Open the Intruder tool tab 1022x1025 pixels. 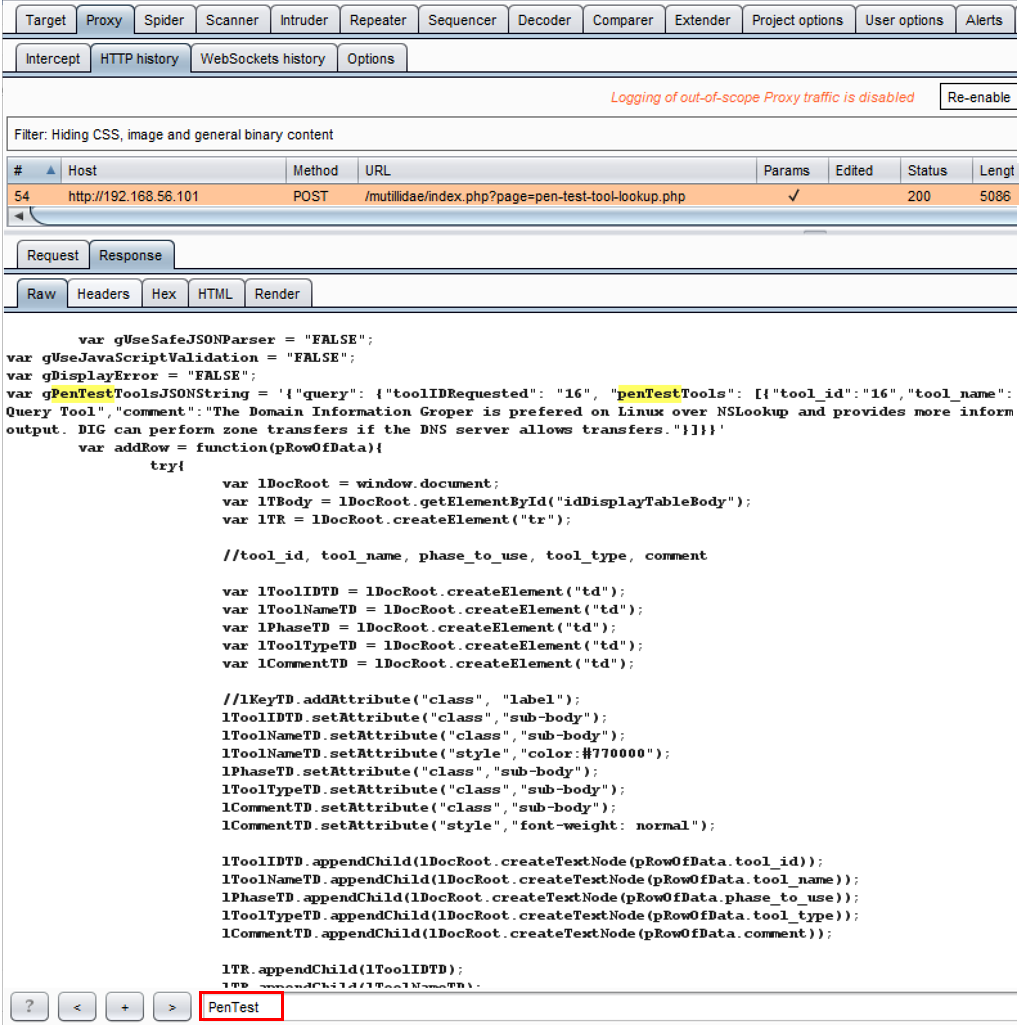pos(302,20)
